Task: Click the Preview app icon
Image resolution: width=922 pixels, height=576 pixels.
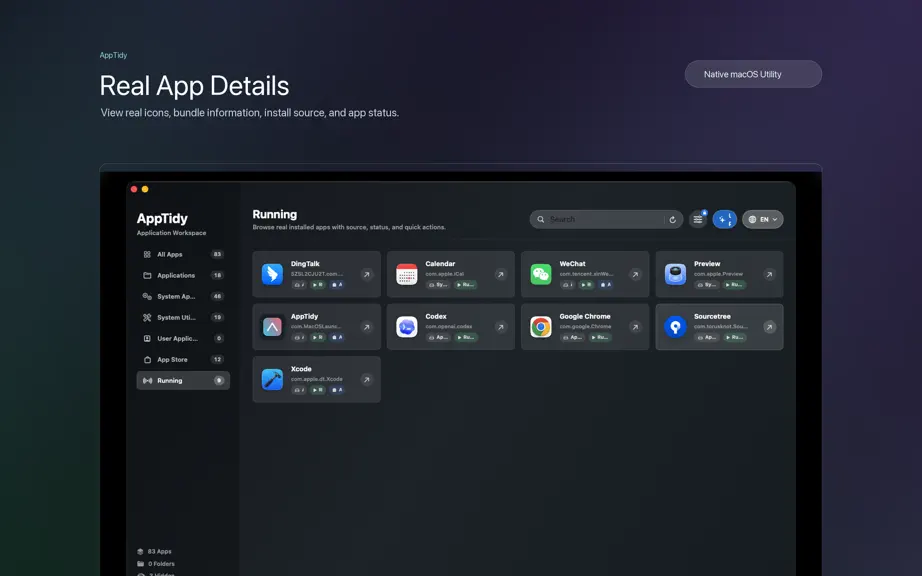Action: point(675,274)
